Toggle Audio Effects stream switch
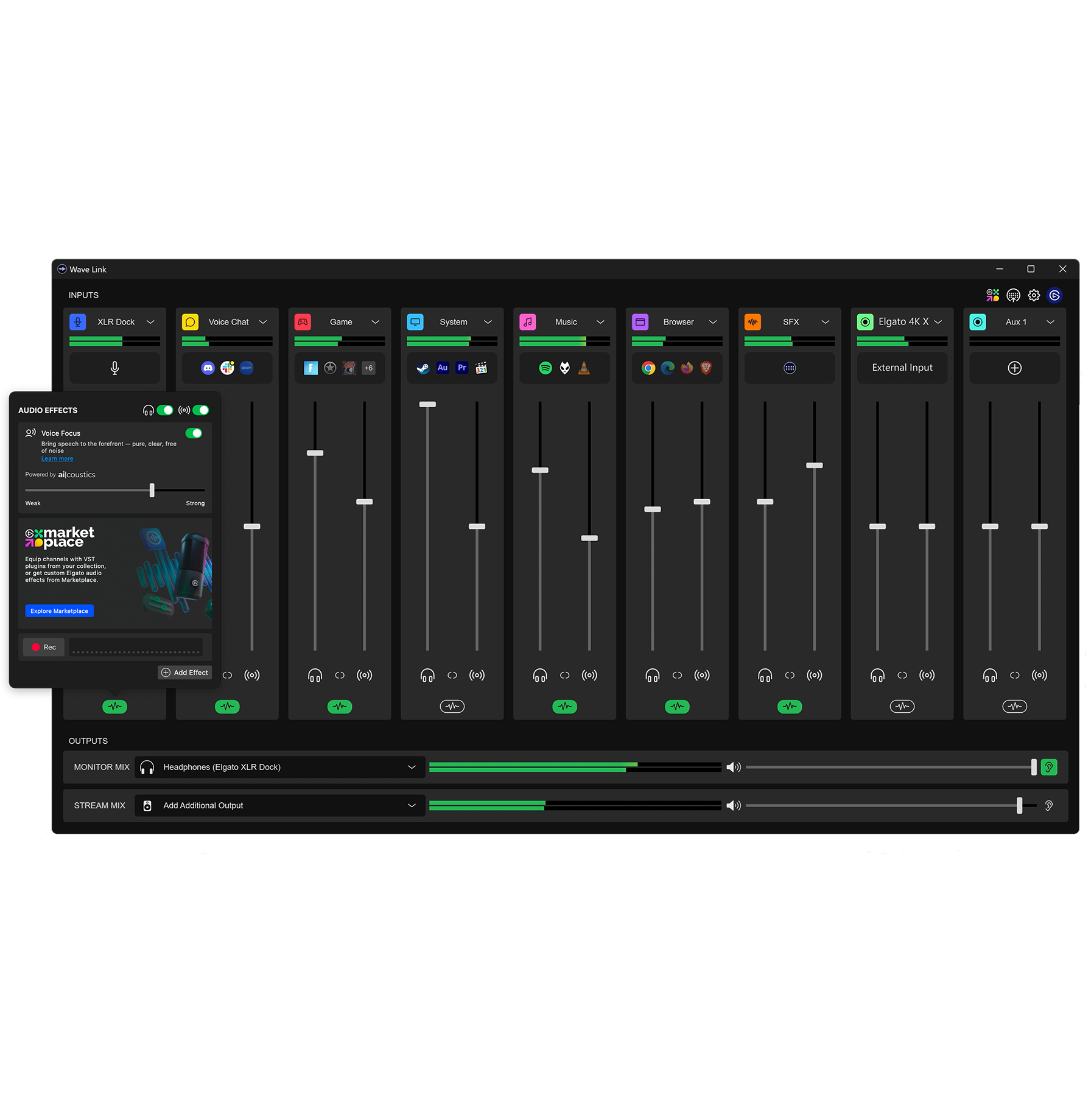 (201, 410)
